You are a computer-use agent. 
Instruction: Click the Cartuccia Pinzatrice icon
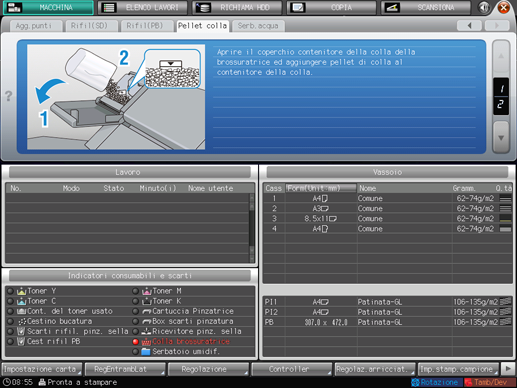(x=147, y=311)
